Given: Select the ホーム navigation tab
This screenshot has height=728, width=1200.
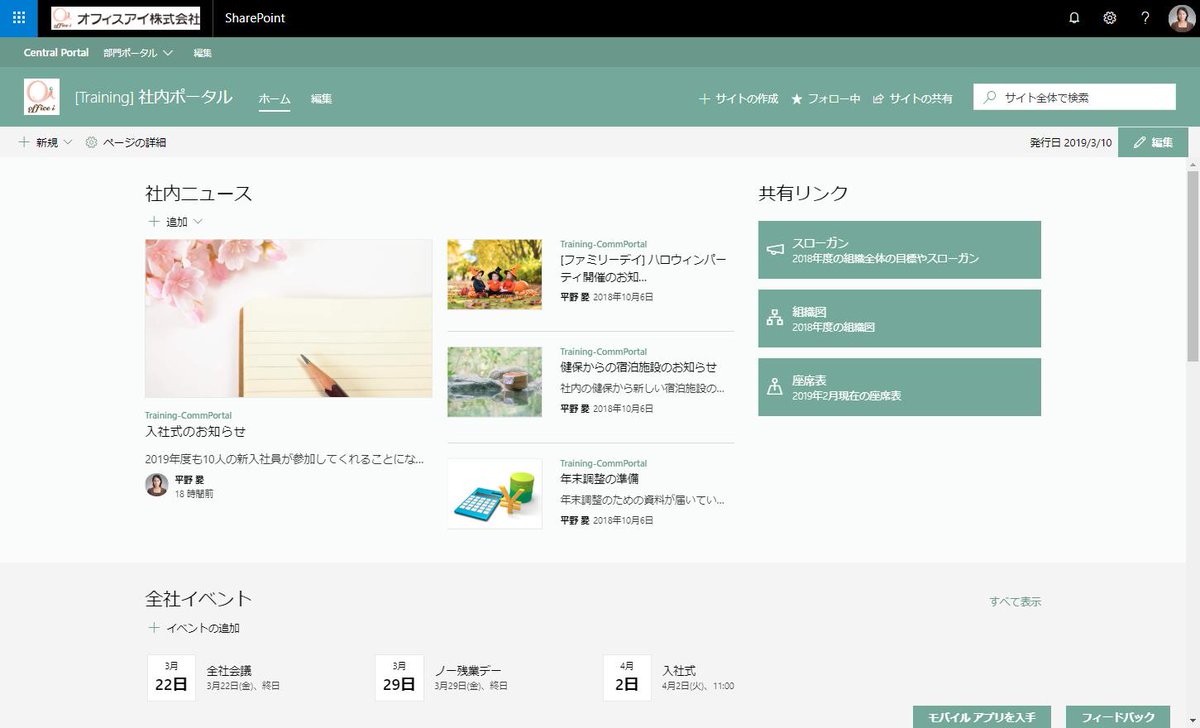Looking at the screenshot, I should (x=274, y=99).
